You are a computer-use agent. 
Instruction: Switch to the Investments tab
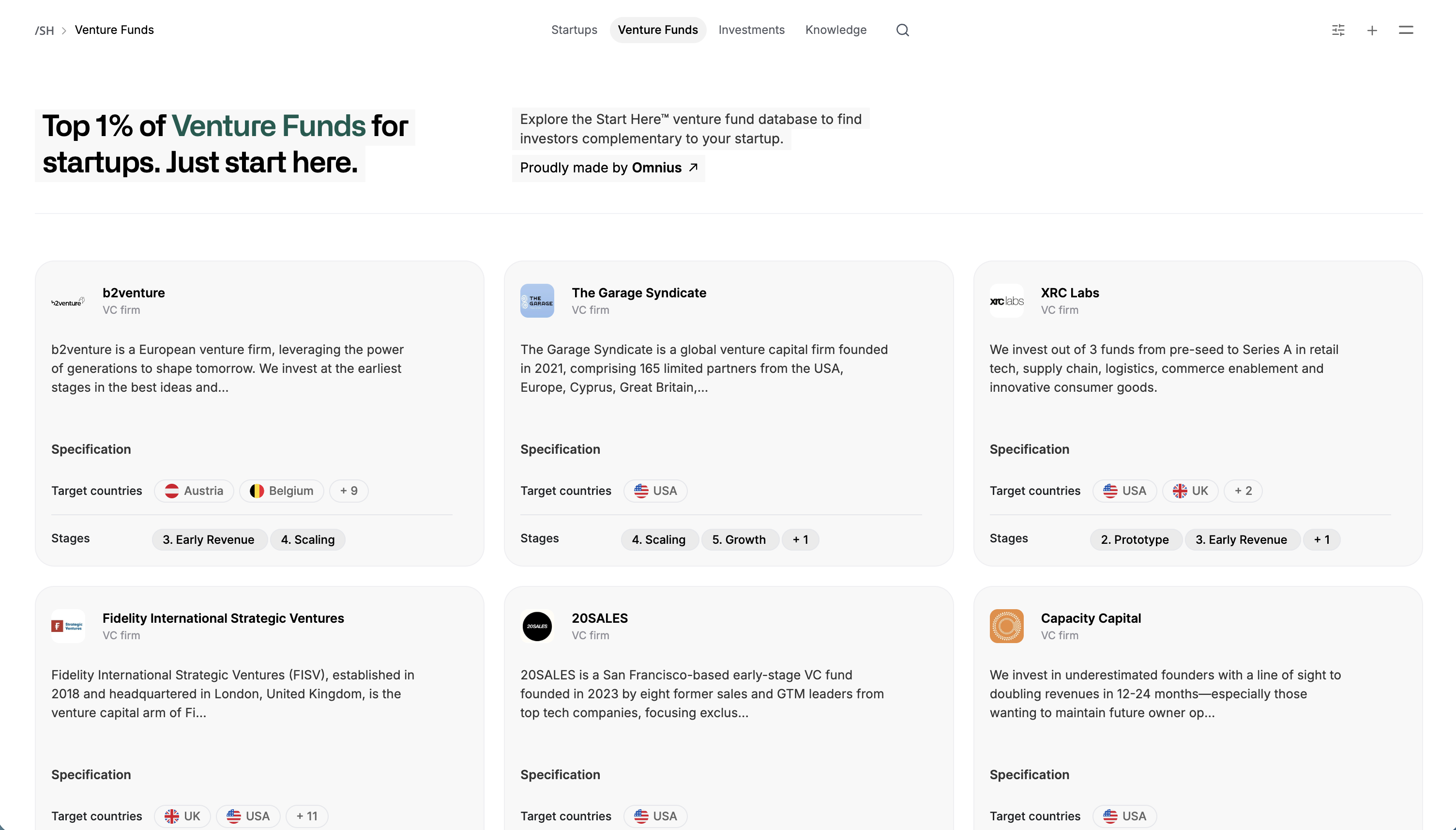pyautogui.click(x=751, y=30)
